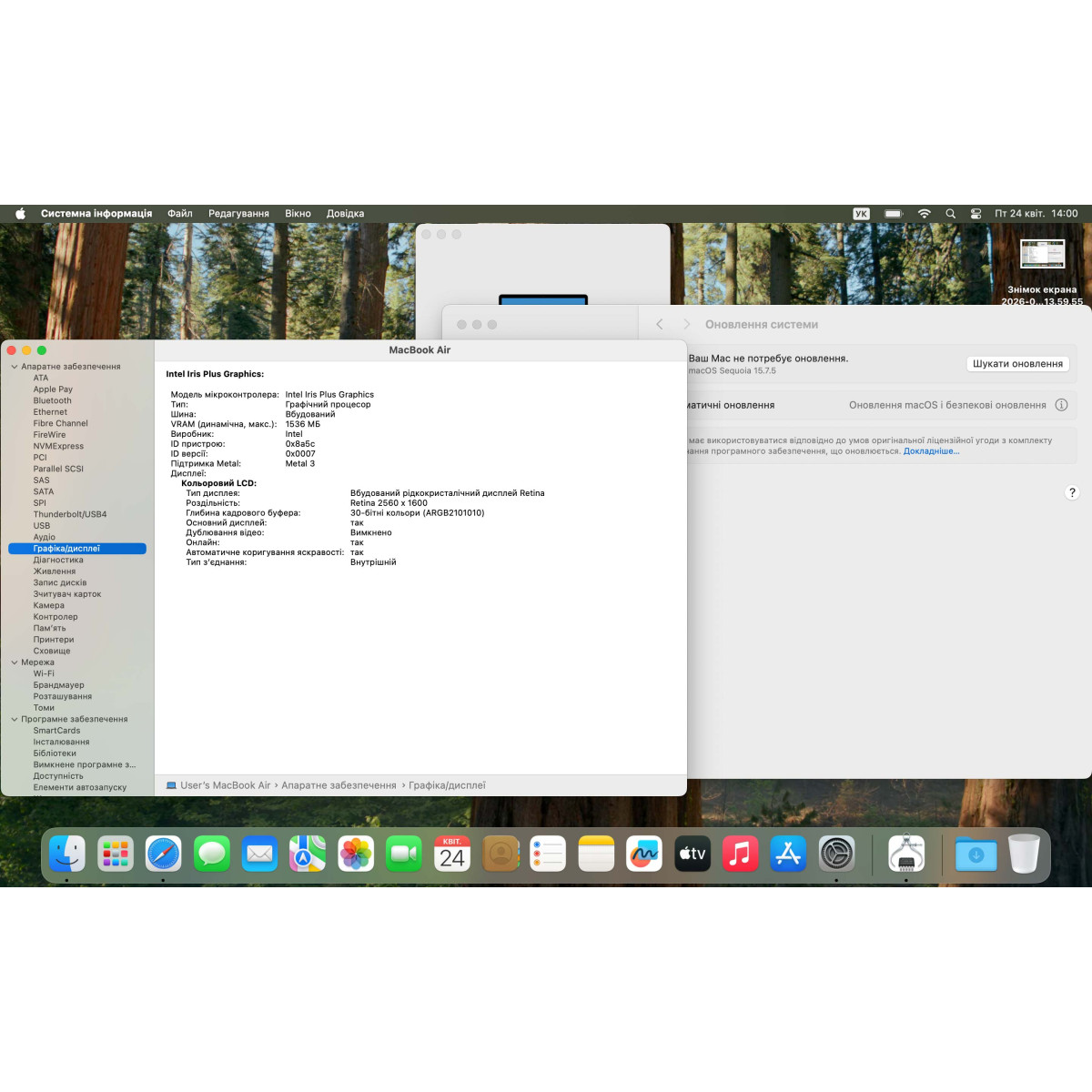
Task: Collapse the Мережа section
Action: 15,662
